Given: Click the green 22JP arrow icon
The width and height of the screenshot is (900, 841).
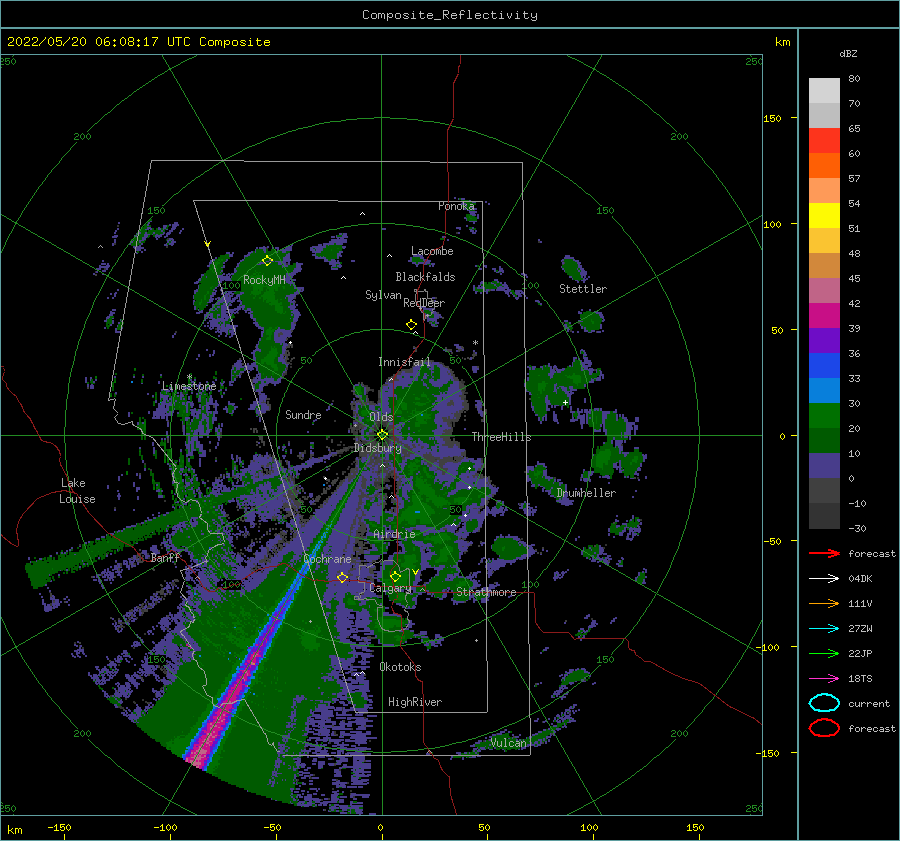Looking at the screenshot, I should [824, 653].
